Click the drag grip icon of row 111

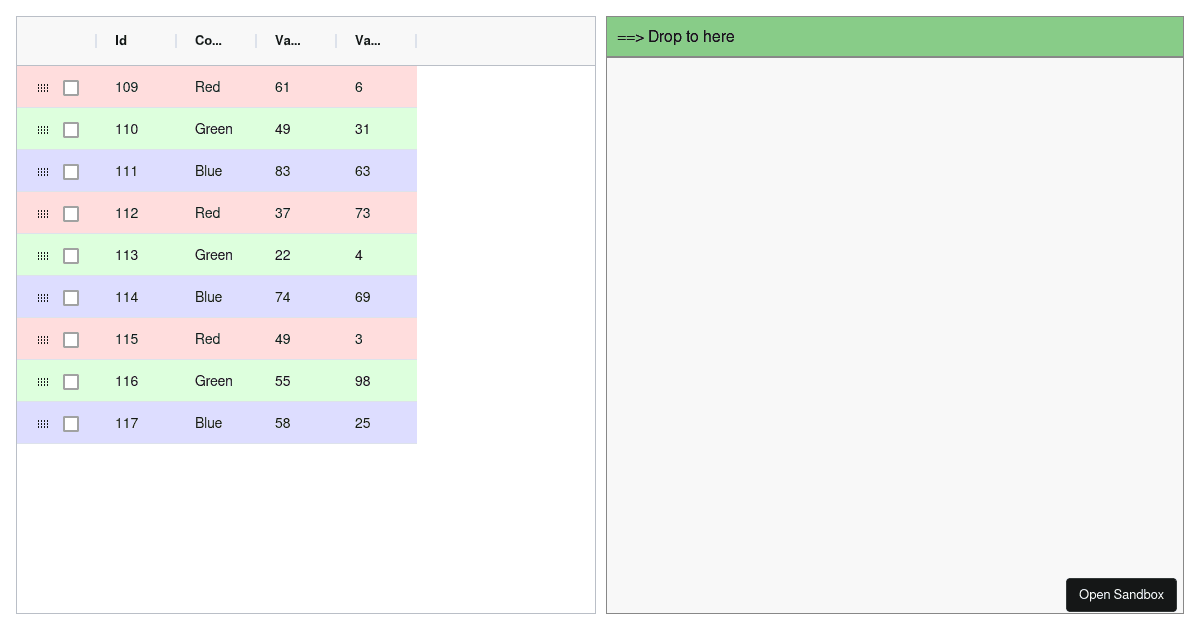click(x=43, y=171)
